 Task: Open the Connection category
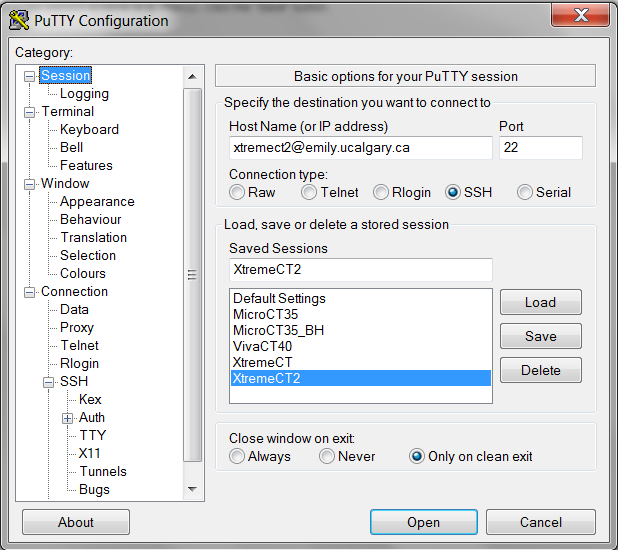point(74,291)
